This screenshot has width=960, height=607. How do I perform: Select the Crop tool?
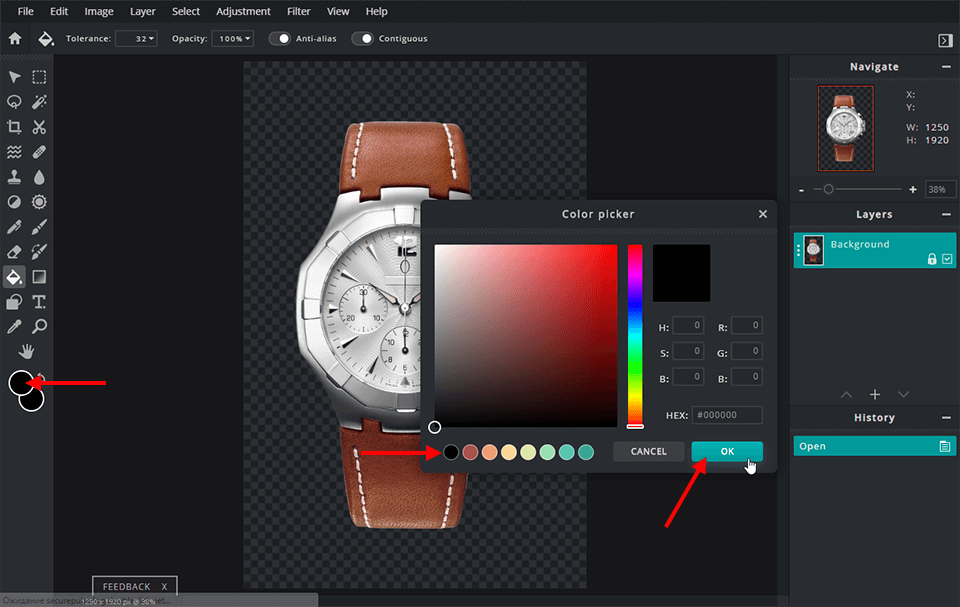(13, 127)
